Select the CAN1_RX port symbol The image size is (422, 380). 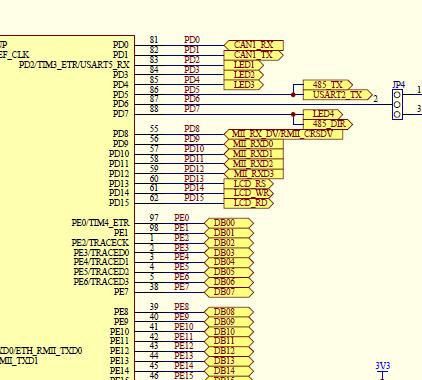pyautogui.click(x=254, y=45)
